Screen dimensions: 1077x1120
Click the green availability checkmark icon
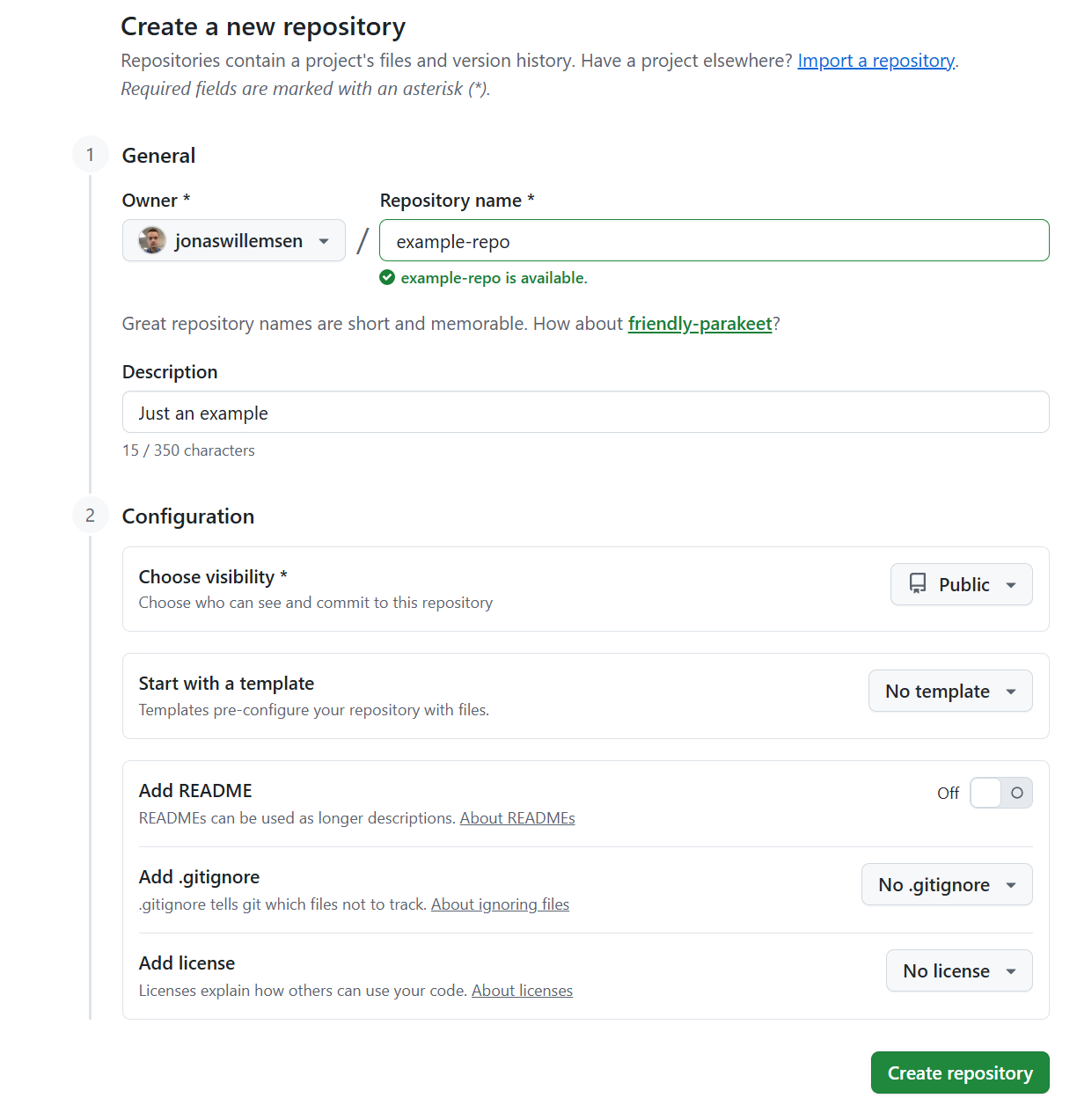pos(387,278)
